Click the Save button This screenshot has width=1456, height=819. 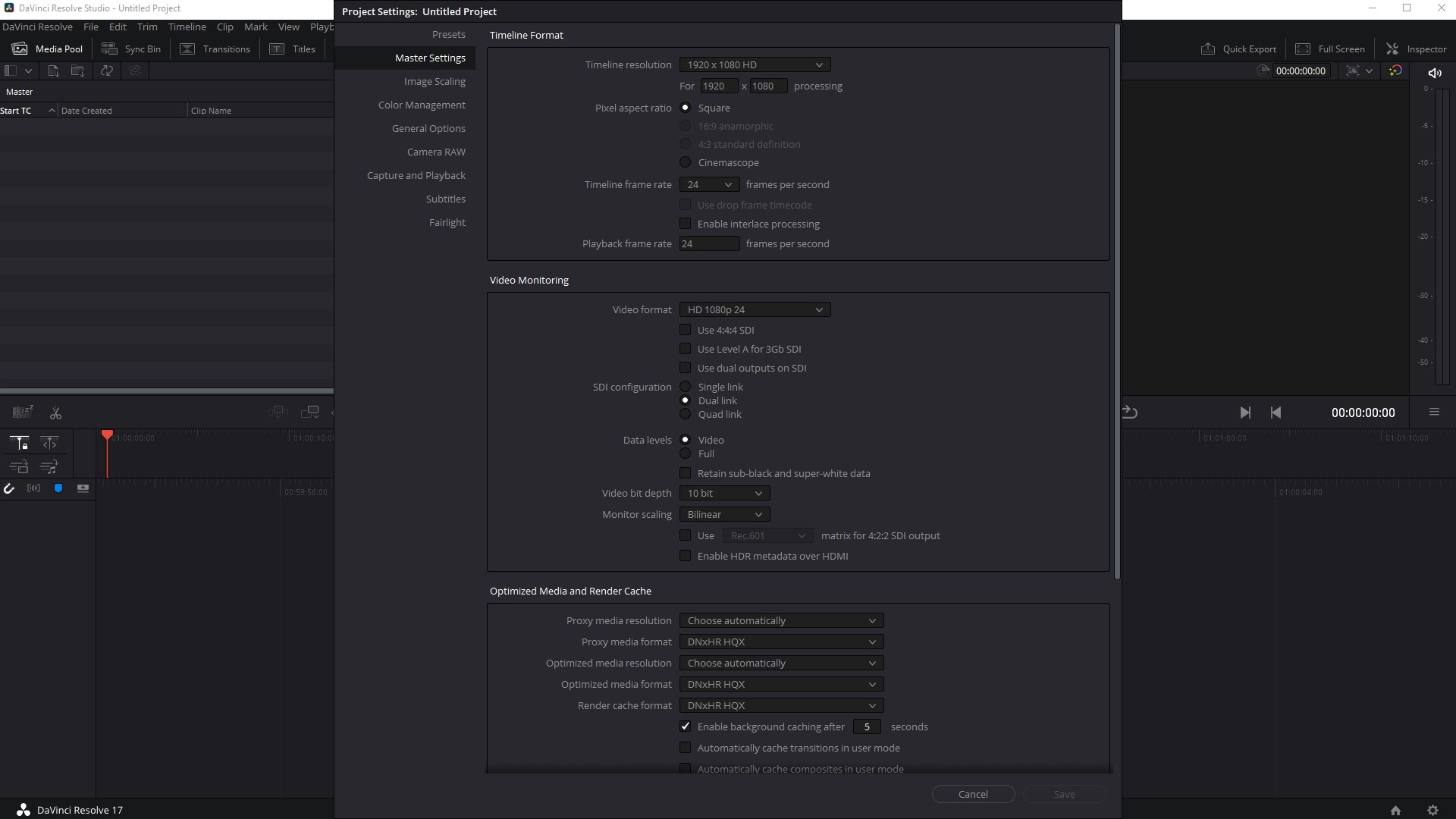(x=1064, y=794)
